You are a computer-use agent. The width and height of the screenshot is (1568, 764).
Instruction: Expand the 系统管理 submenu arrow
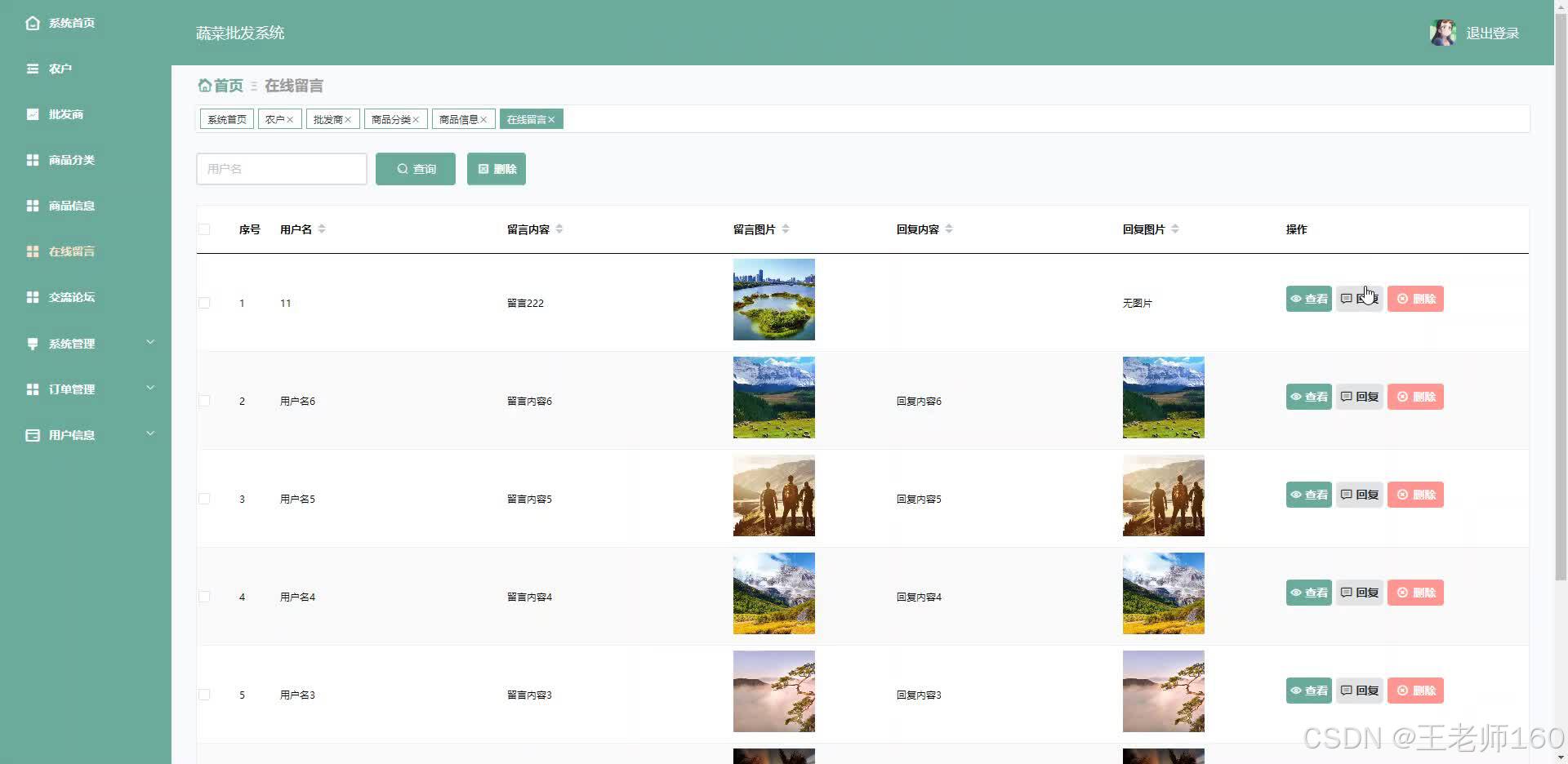click(150, 342)
